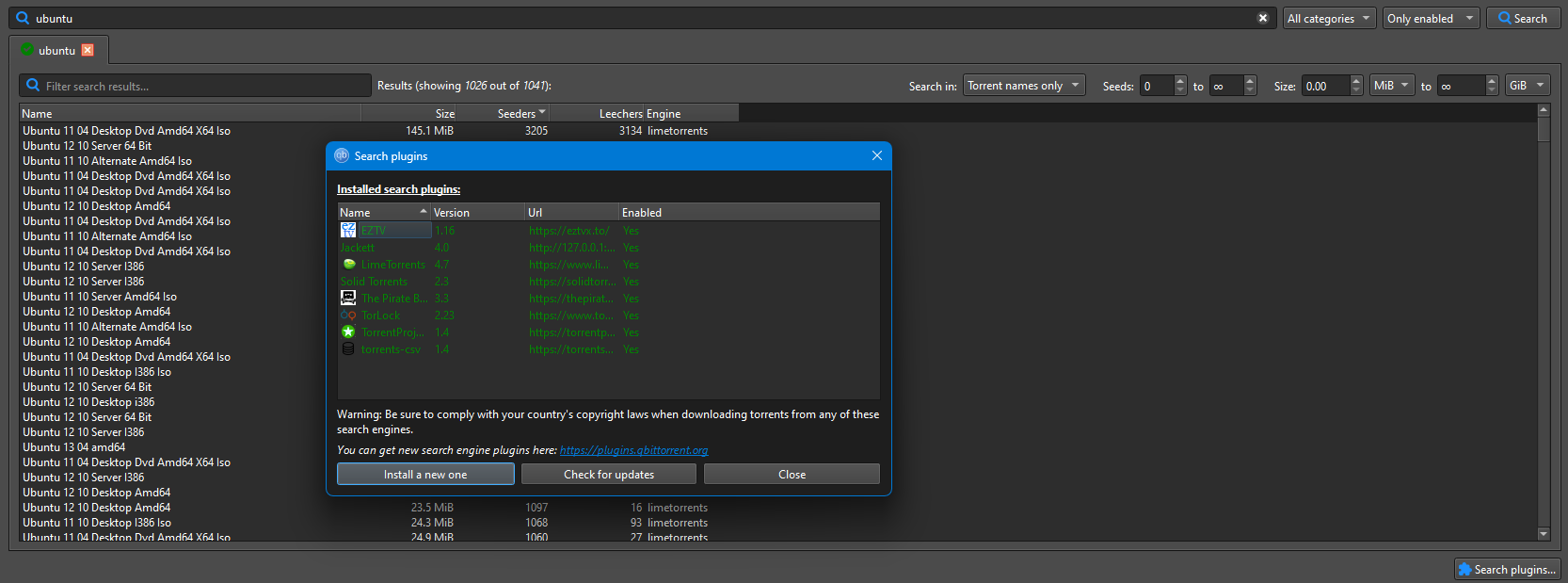Screen dimensions: 1568x583
Task: Sort results by the Leechers column
Action: 597,113
